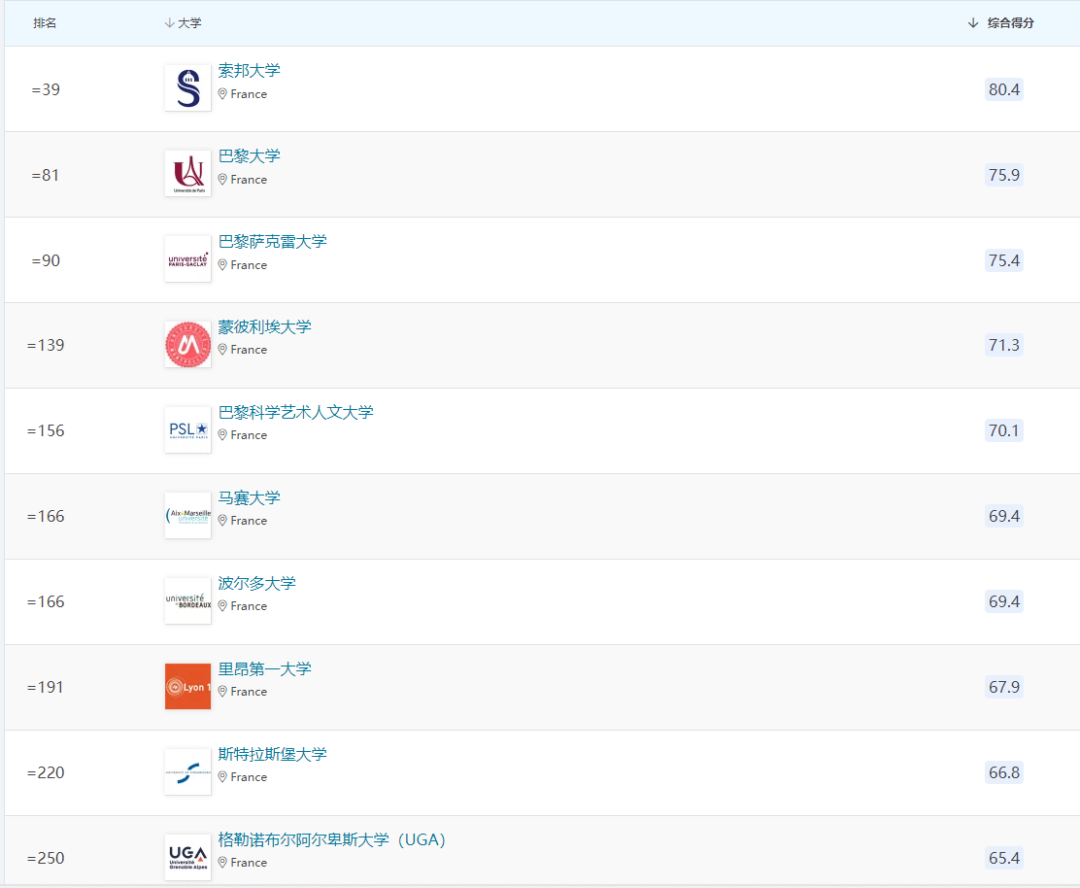The image size is (1080, 888).
Task: Open the 巴黎科学艺术人文大学 link
Action: pyautogui.click(x=296, y=411)
